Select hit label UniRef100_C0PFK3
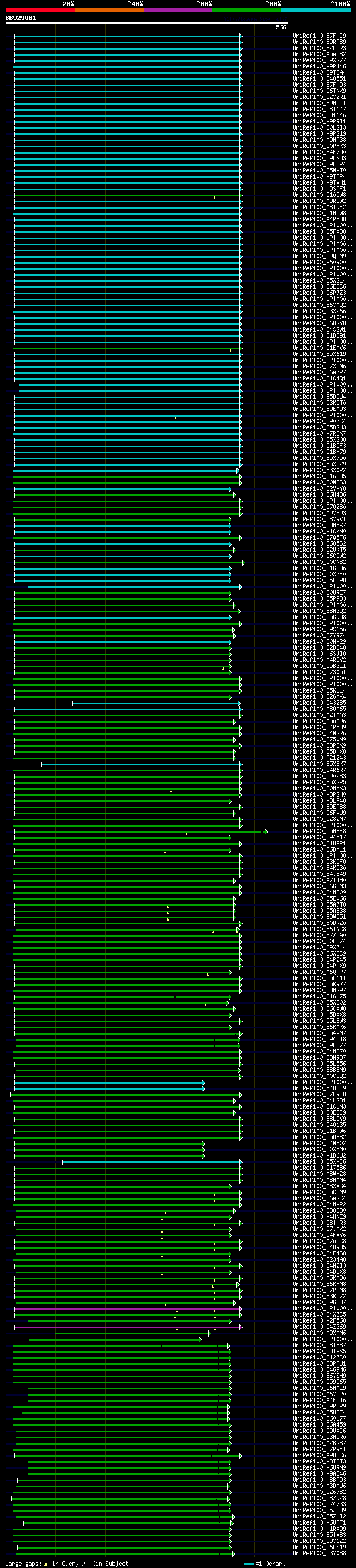 pyautogui.click(x=319, y=146)
